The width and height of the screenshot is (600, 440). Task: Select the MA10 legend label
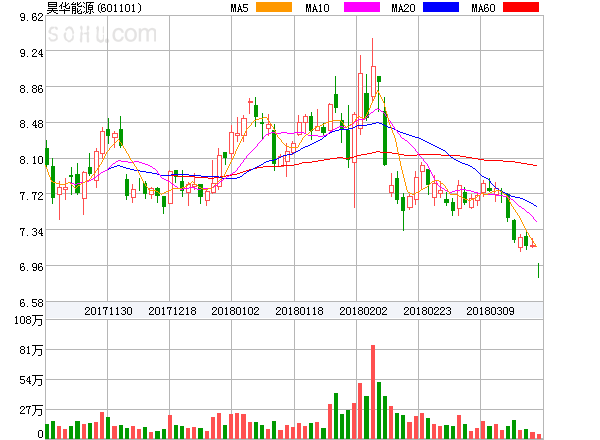tap(317, 8)
